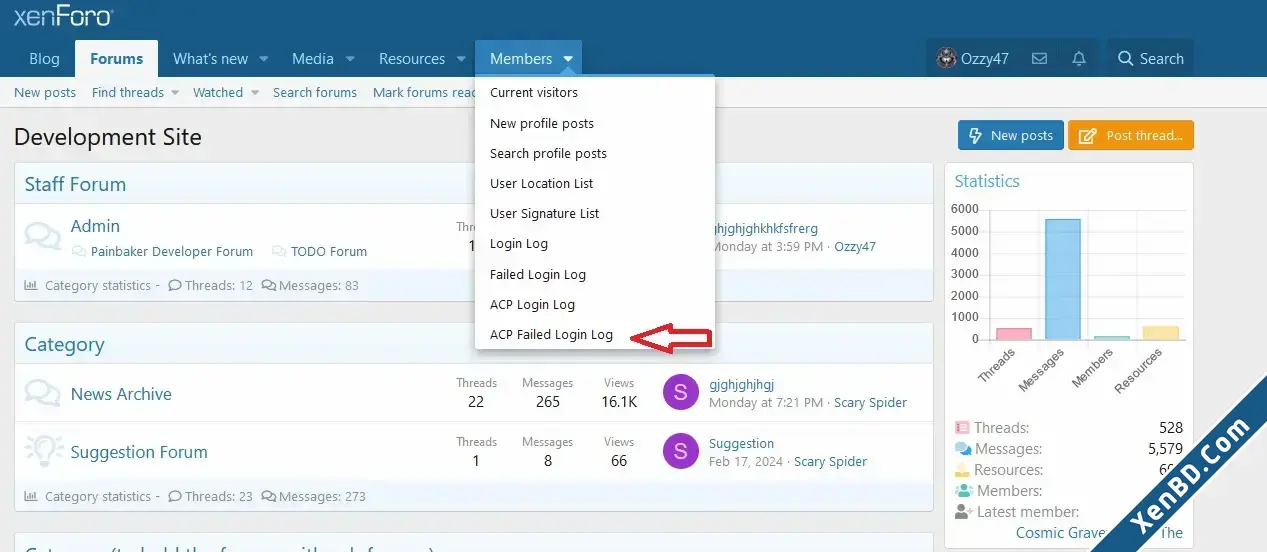Click the Threads statistics icon

click(x=962, y=428)
